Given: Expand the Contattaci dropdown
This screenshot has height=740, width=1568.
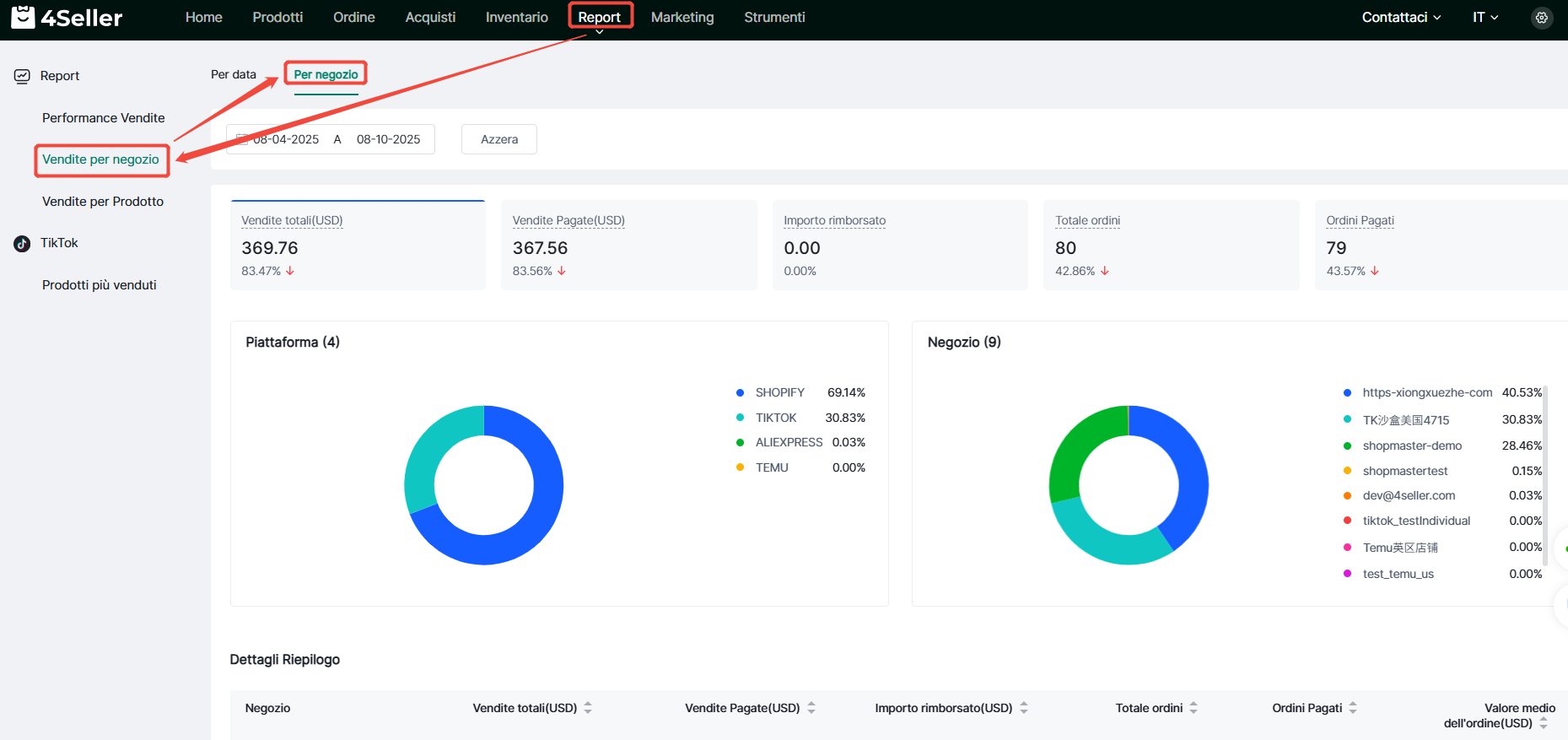Looking at the screenshot, I should tap(1401, 18).
